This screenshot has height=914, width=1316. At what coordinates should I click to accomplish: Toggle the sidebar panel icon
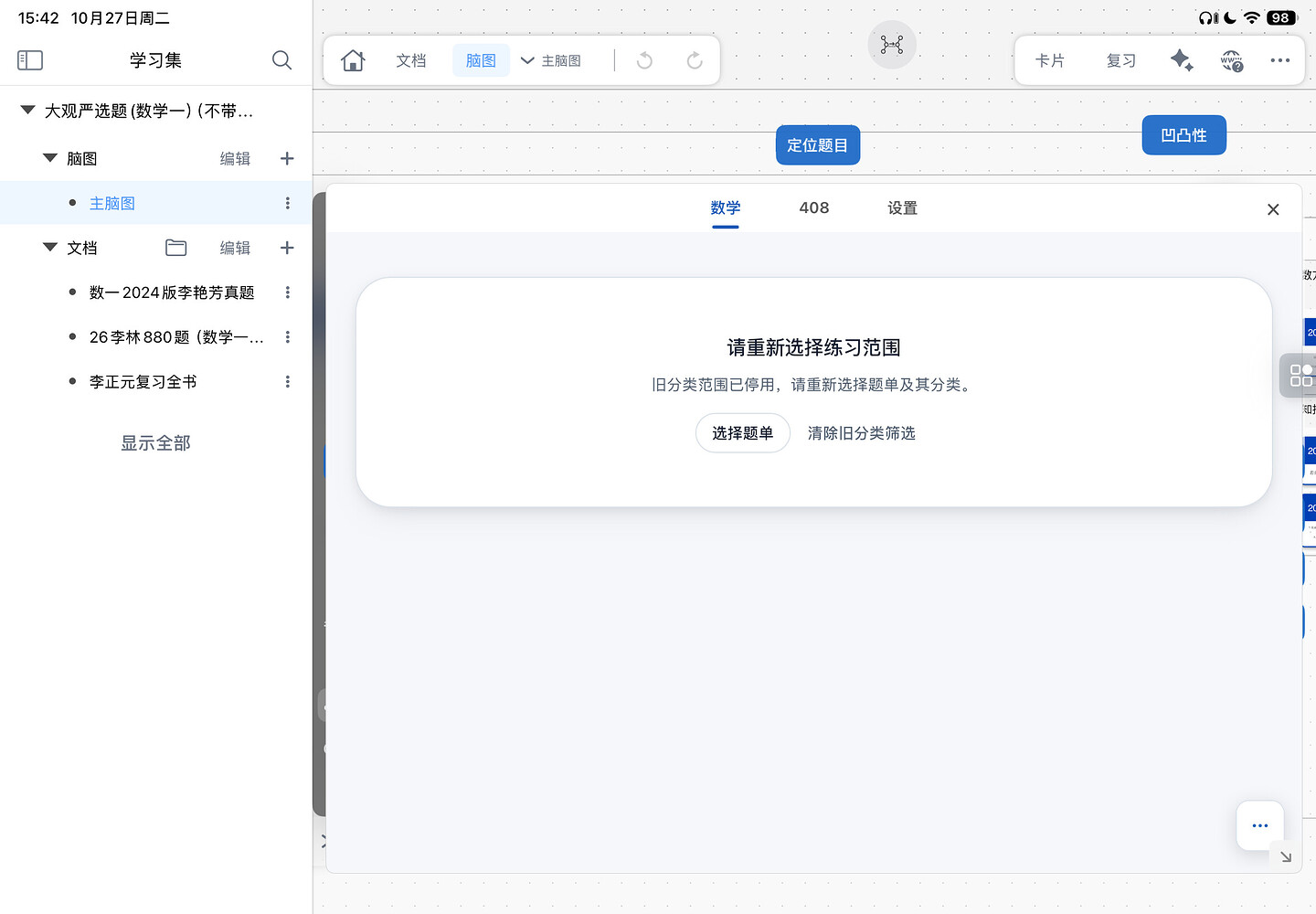point(30,60)
